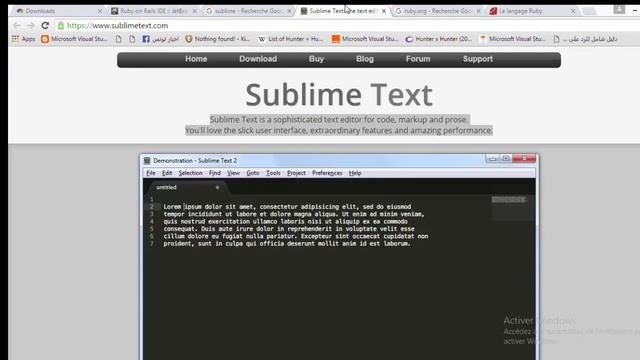Open the Download page link
This screenshot has height=360, width=640.
(258, 59)
